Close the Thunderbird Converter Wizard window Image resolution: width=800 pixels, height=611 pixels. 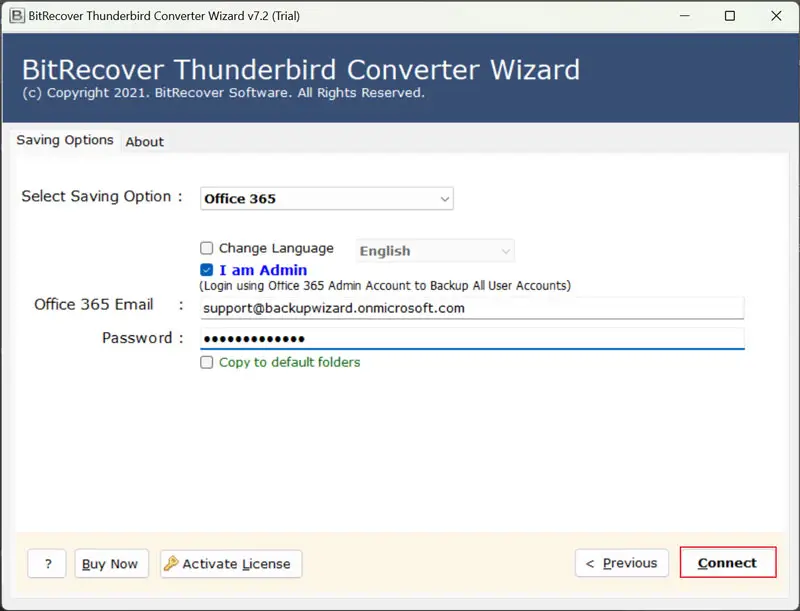point(776,16)
